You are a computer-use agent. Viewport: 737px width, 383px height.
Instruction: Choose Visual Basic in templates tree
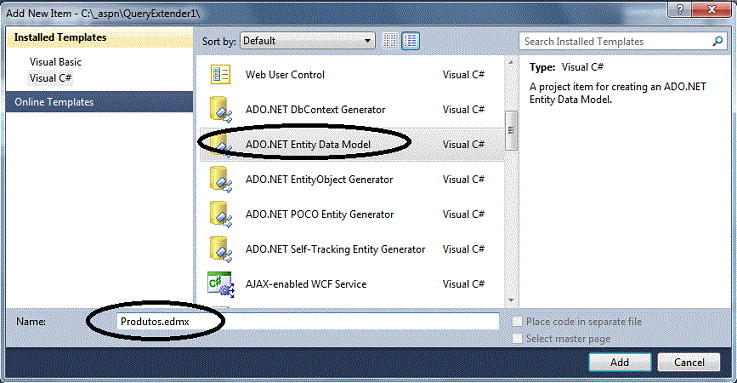coord(55,62)
